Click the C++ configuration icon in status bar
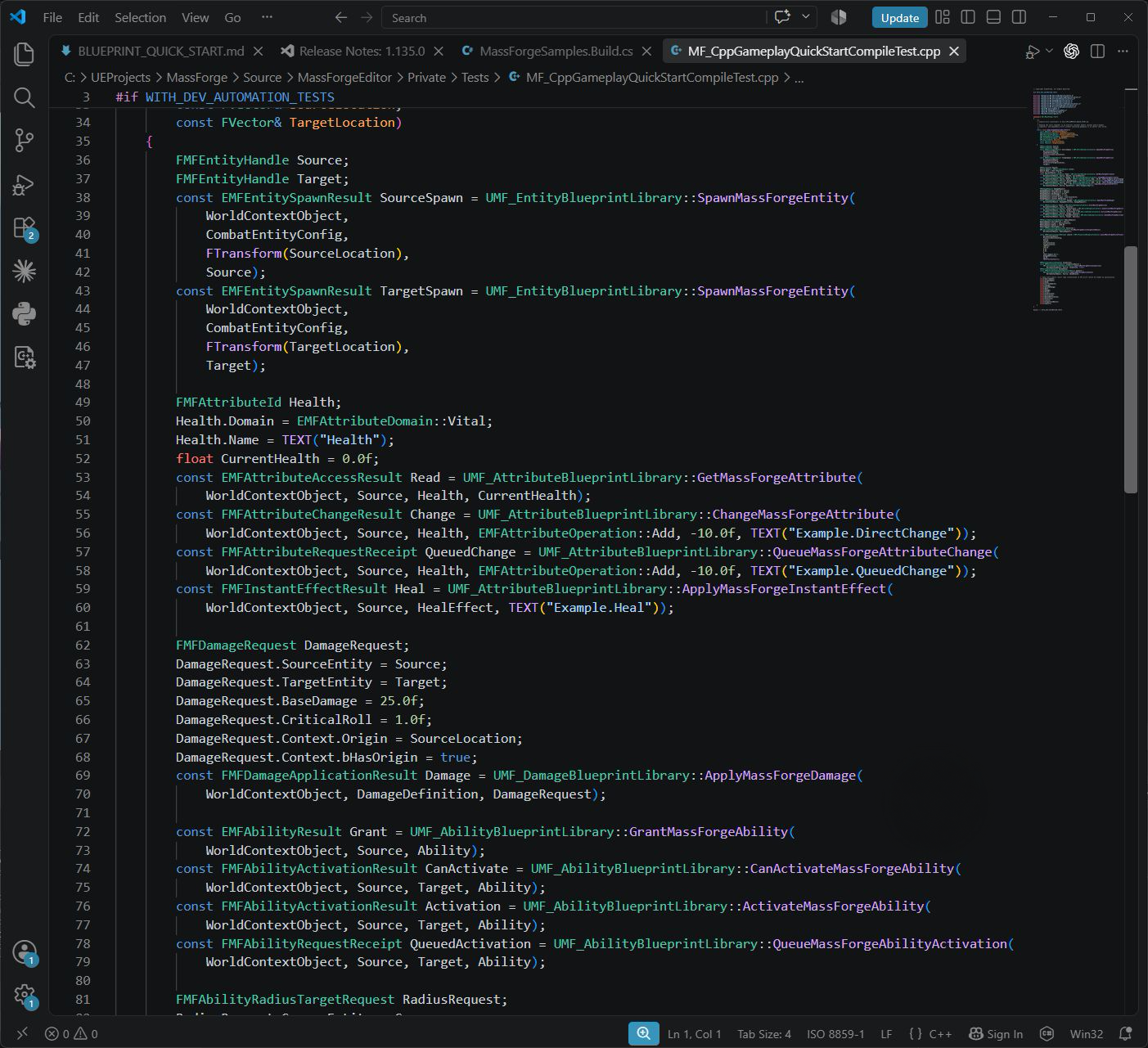 1047,1033
